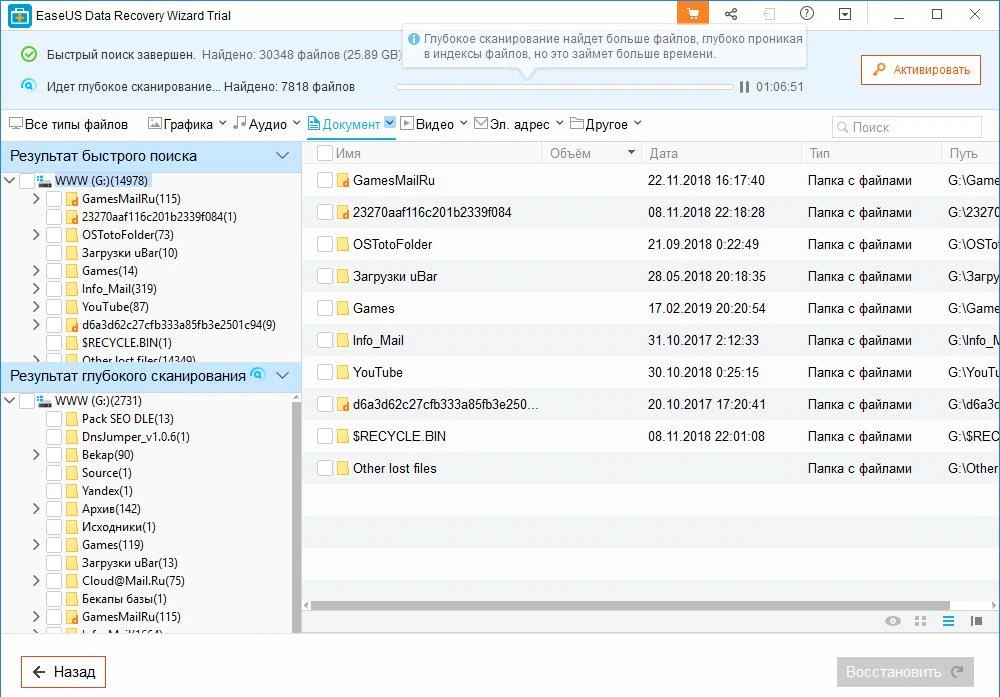Pause the deep scan
The width and height of the screenshot is (1000, 697).
click(744, 87)
